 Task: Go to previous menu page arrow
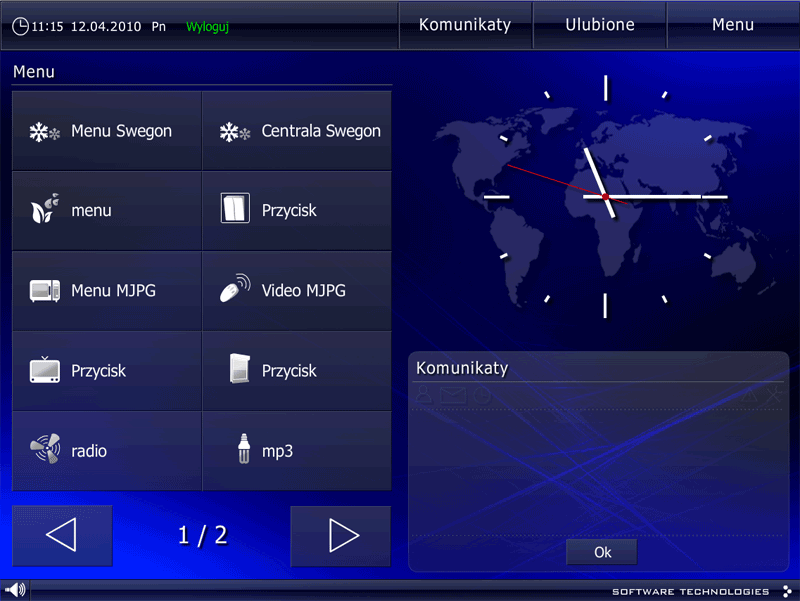pyautogui.click(x=62, y=536)
